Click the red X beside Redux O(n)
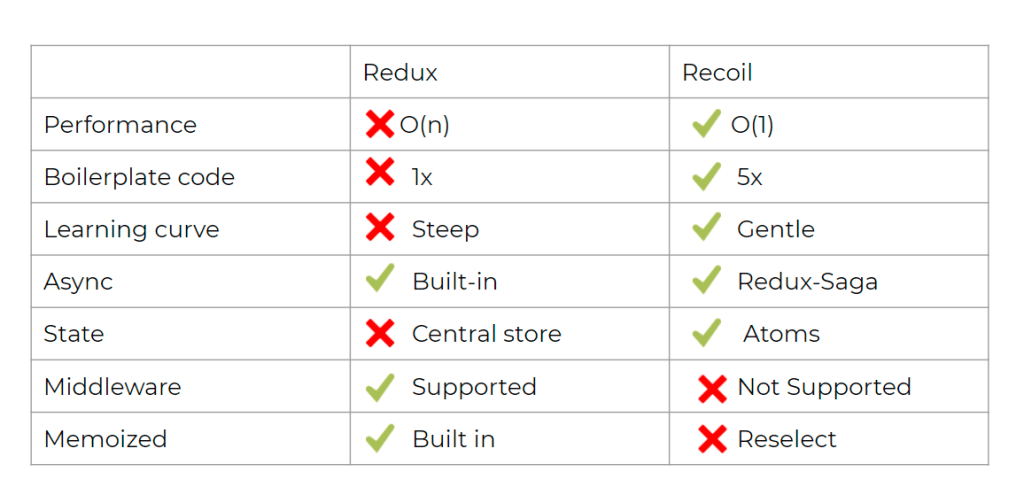The height and width of the screenshot is (495, 1024). coord(380,124)
